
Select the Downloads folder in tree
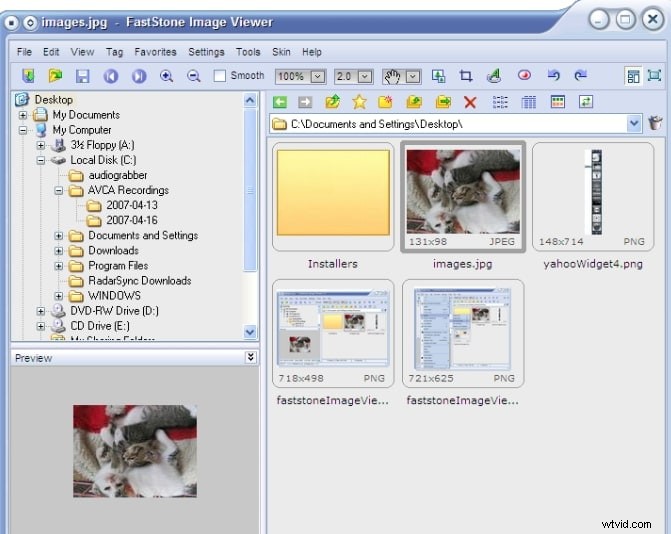[112, 251]
